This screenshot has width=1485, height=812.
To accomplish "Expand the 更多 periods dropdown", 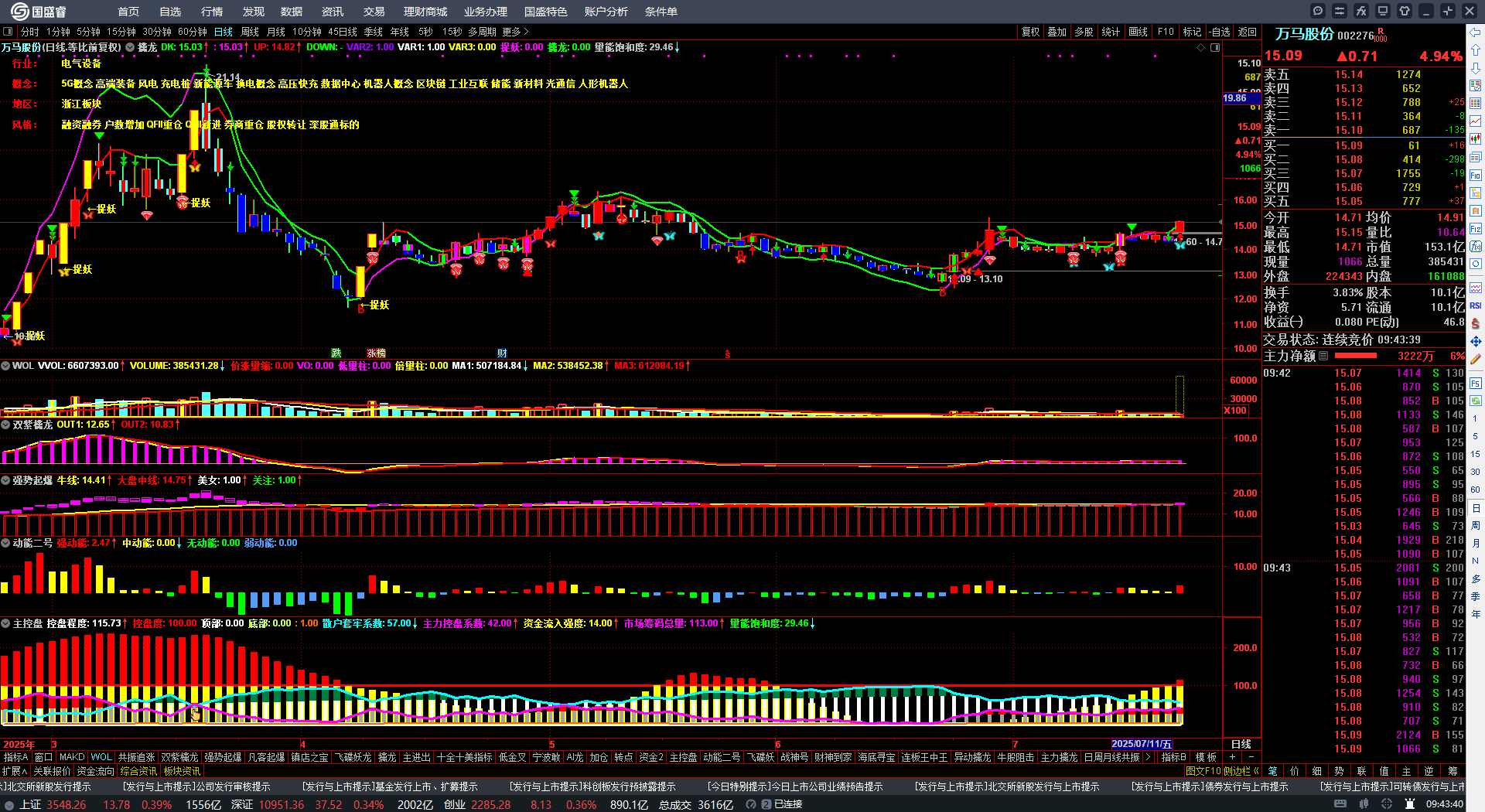I will click(x=516, y=32).
